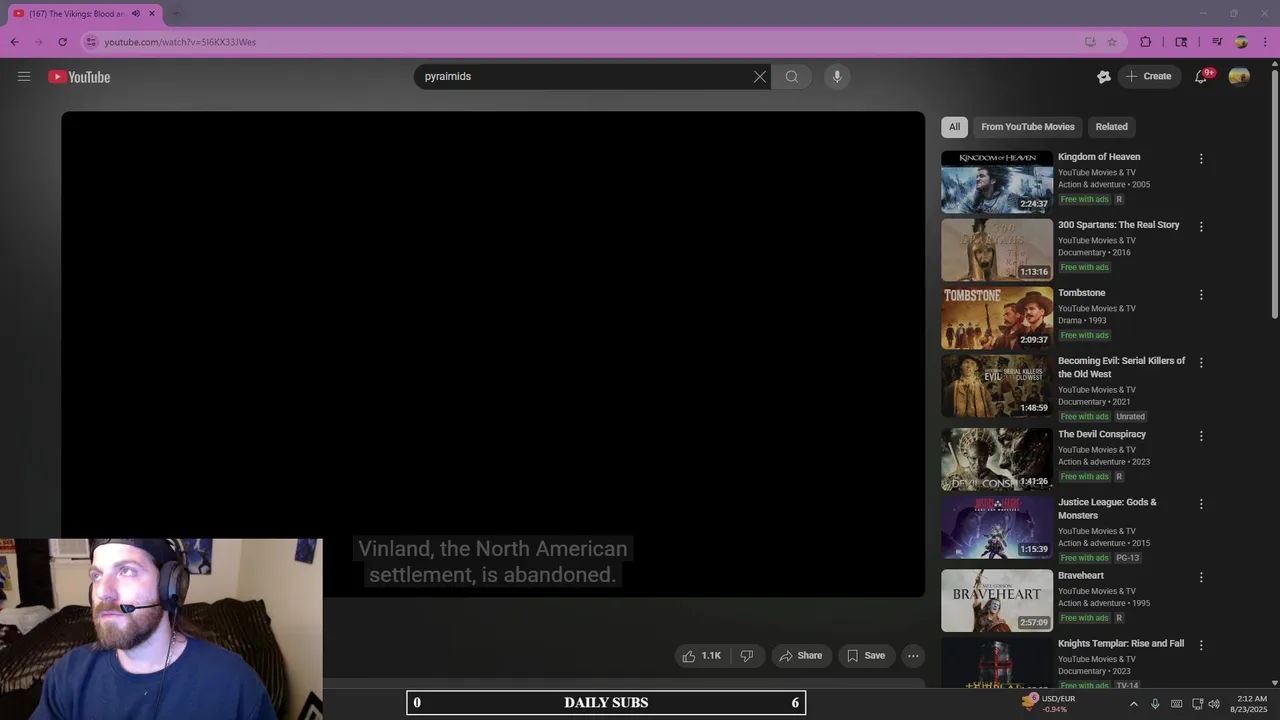Viewport: 1280px width, 720px height.
Task: Click the taskbar microphone tray icon
Action: coord(1155,704)
